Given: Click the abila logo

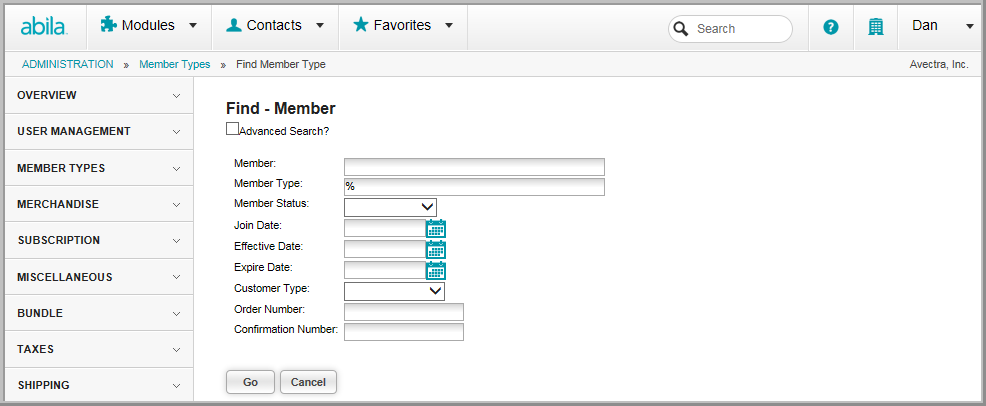Looking at the screenshot, I should click(44, 26).
